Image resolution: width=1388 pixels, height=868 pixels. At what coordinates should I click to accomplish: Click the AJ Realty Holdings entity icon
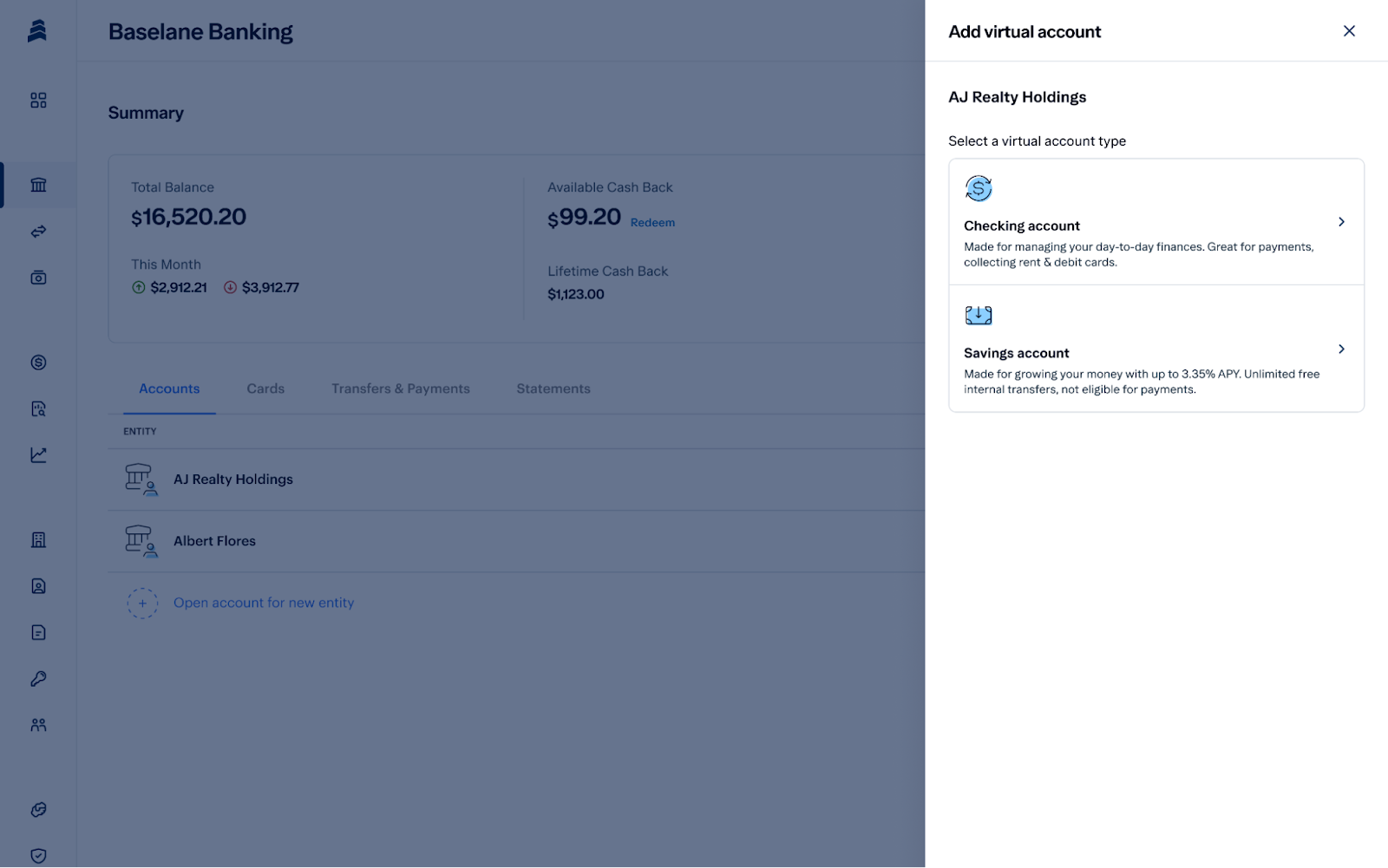[x=141, y=480]
